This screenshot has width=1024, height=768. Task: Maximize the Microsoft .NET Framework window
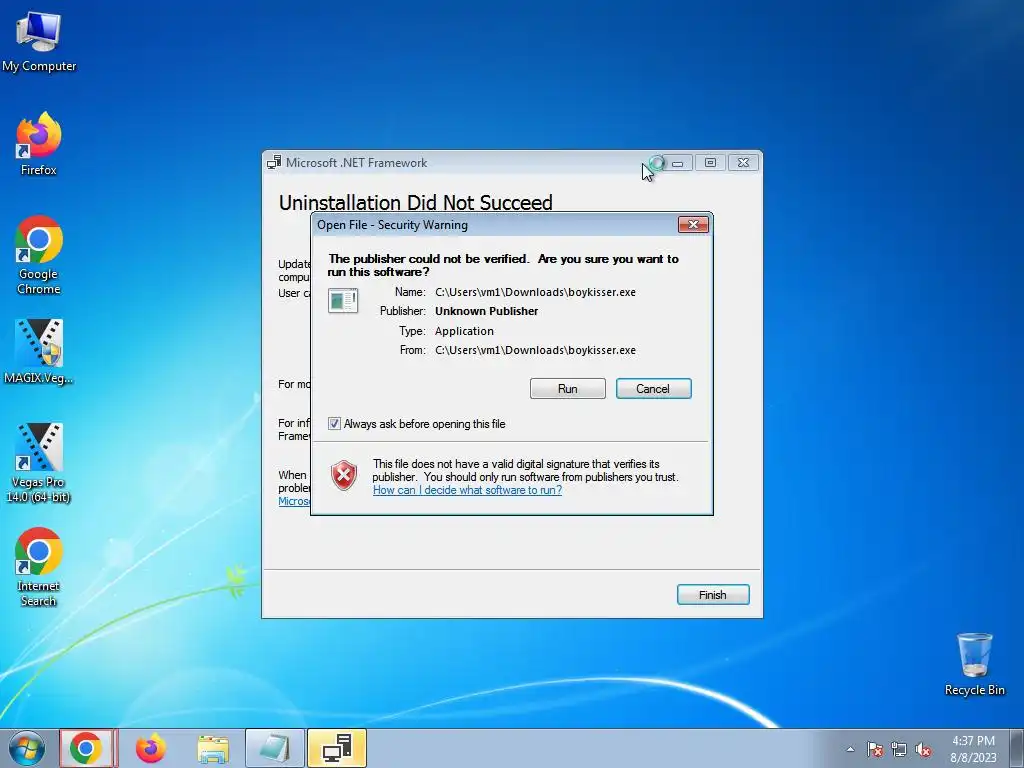point(711,163)
